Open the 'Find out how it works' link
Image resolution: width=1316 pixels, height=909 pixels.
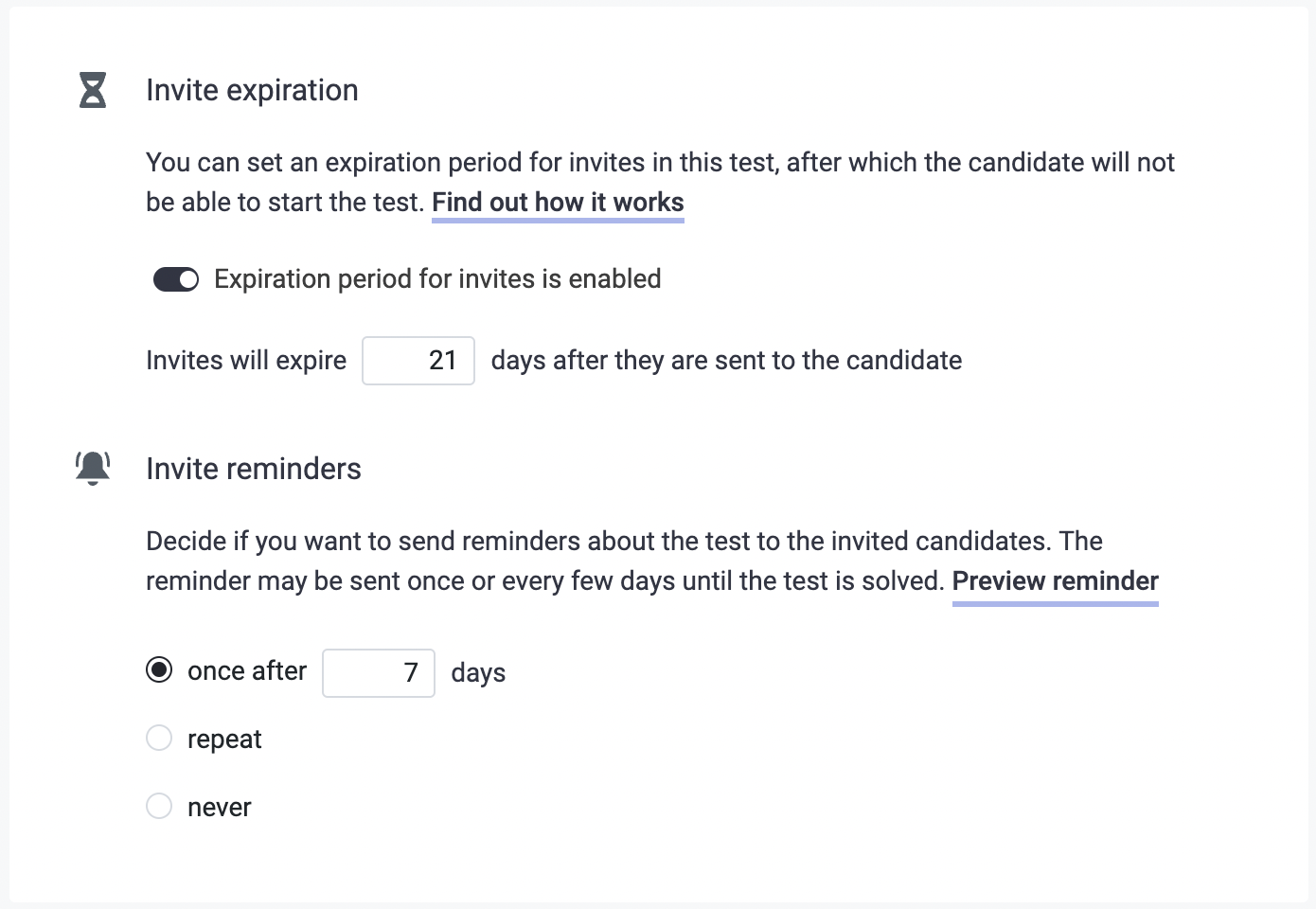point(558,203)
